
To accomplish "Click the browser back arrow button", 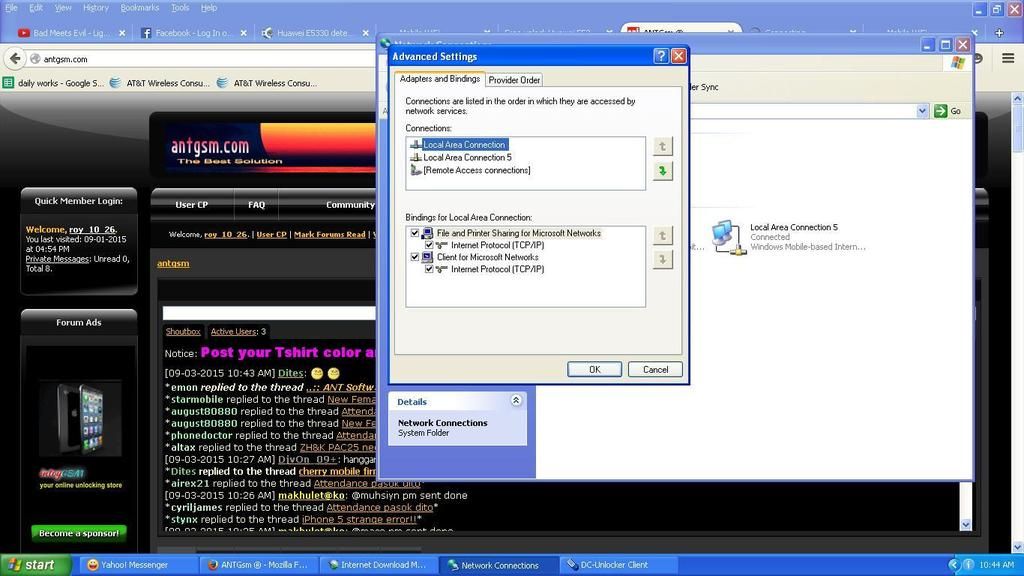I will [15, 59].
